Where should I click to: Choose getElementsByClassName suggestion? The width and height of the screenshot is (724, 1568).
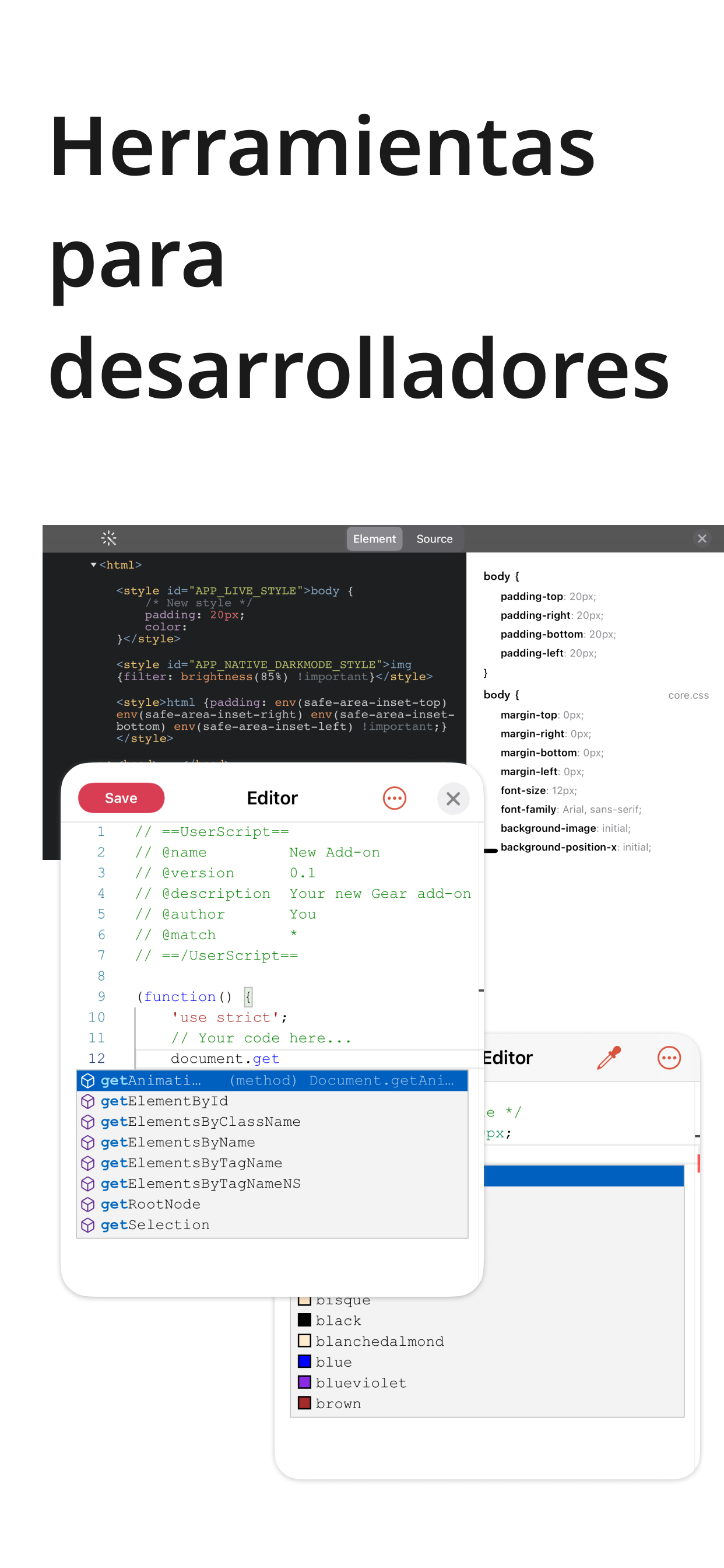pos(272,1122)
